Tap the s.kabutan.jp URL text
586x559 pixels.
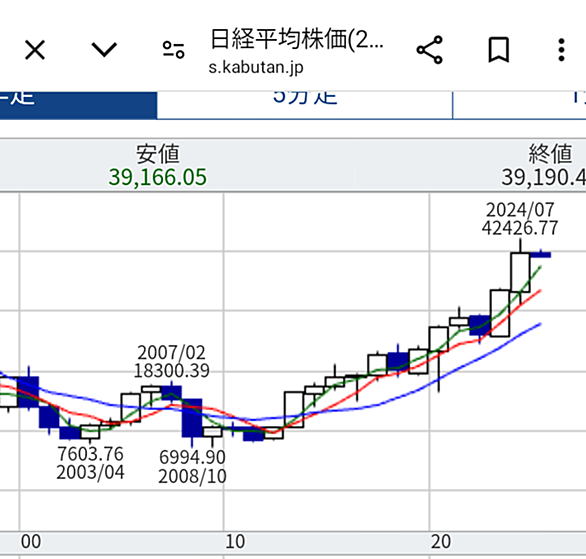[256, 68]
